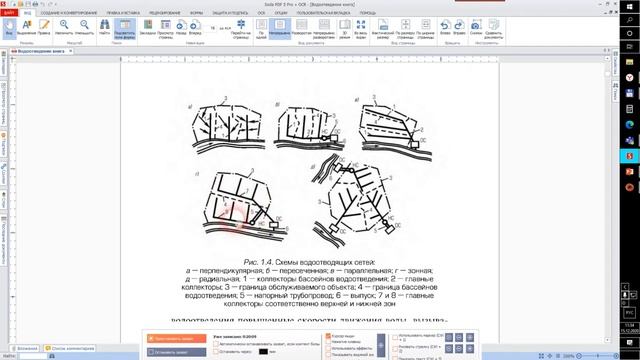This screenshot has height=360, width=640.
Task: Fit page to window size
Action: [x=405, y=29]
